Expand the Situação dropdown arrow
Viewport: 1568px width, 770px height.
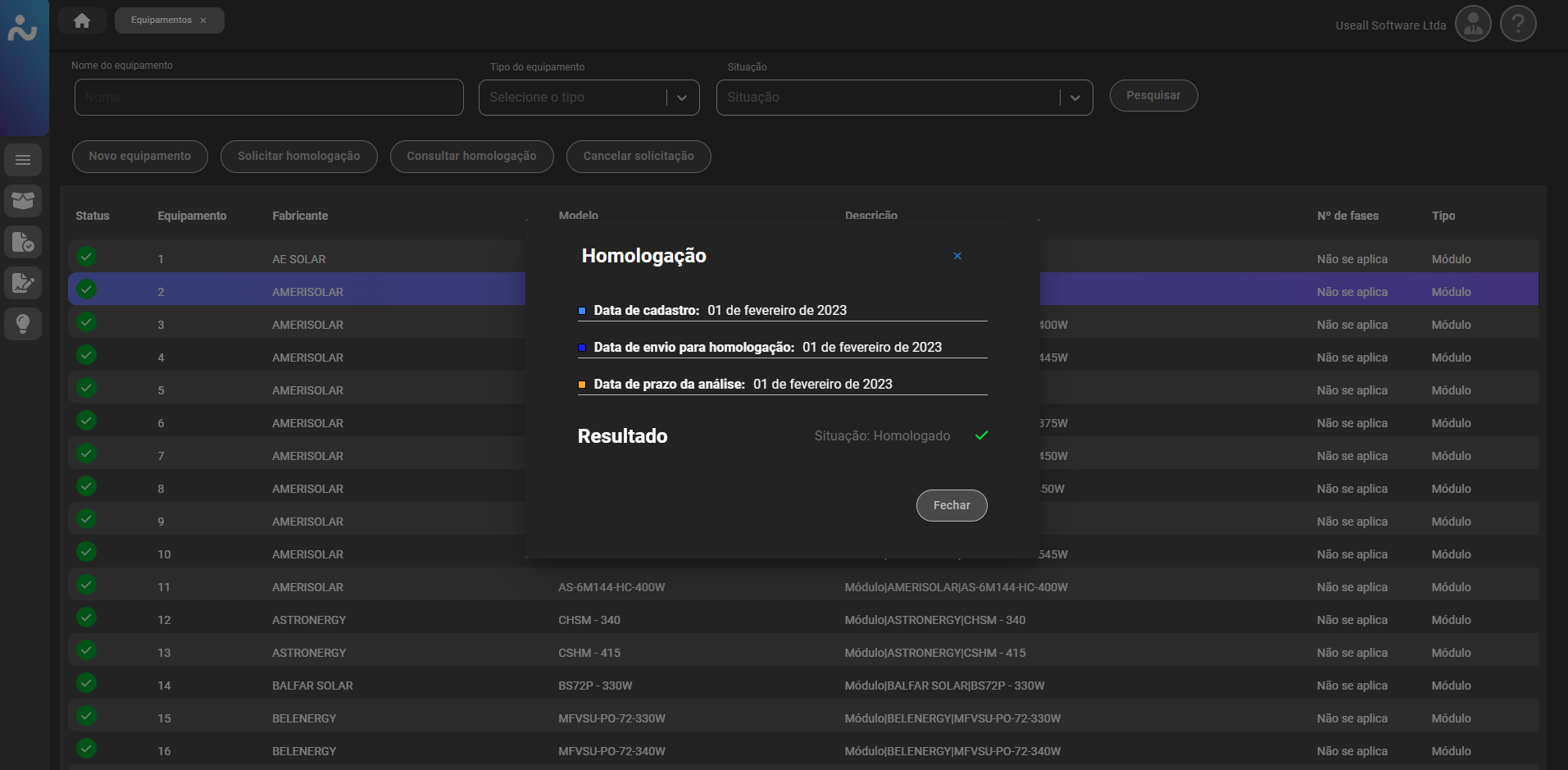(x=1075, y=98)
